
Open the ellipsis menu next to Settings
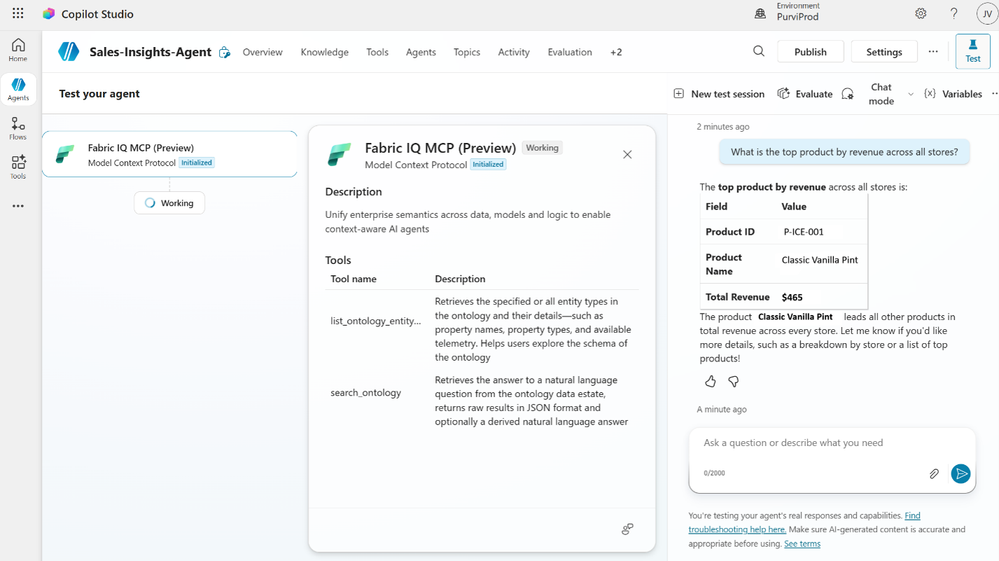[x=933, y=52]
